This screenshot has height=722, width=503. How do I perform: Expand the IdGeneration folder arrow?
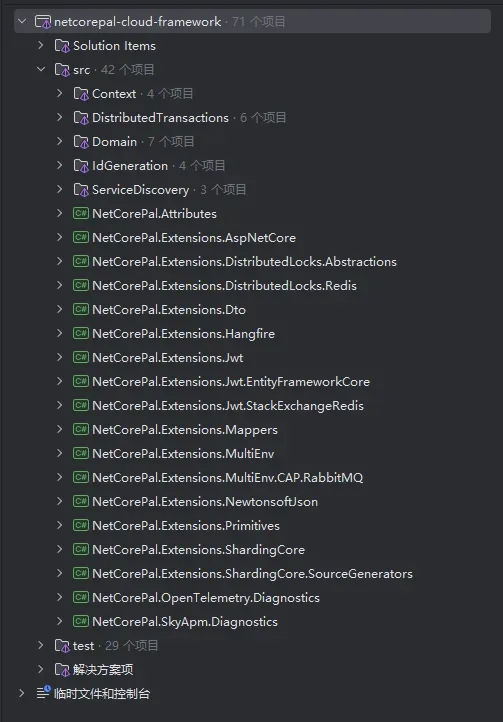point(59,165)
